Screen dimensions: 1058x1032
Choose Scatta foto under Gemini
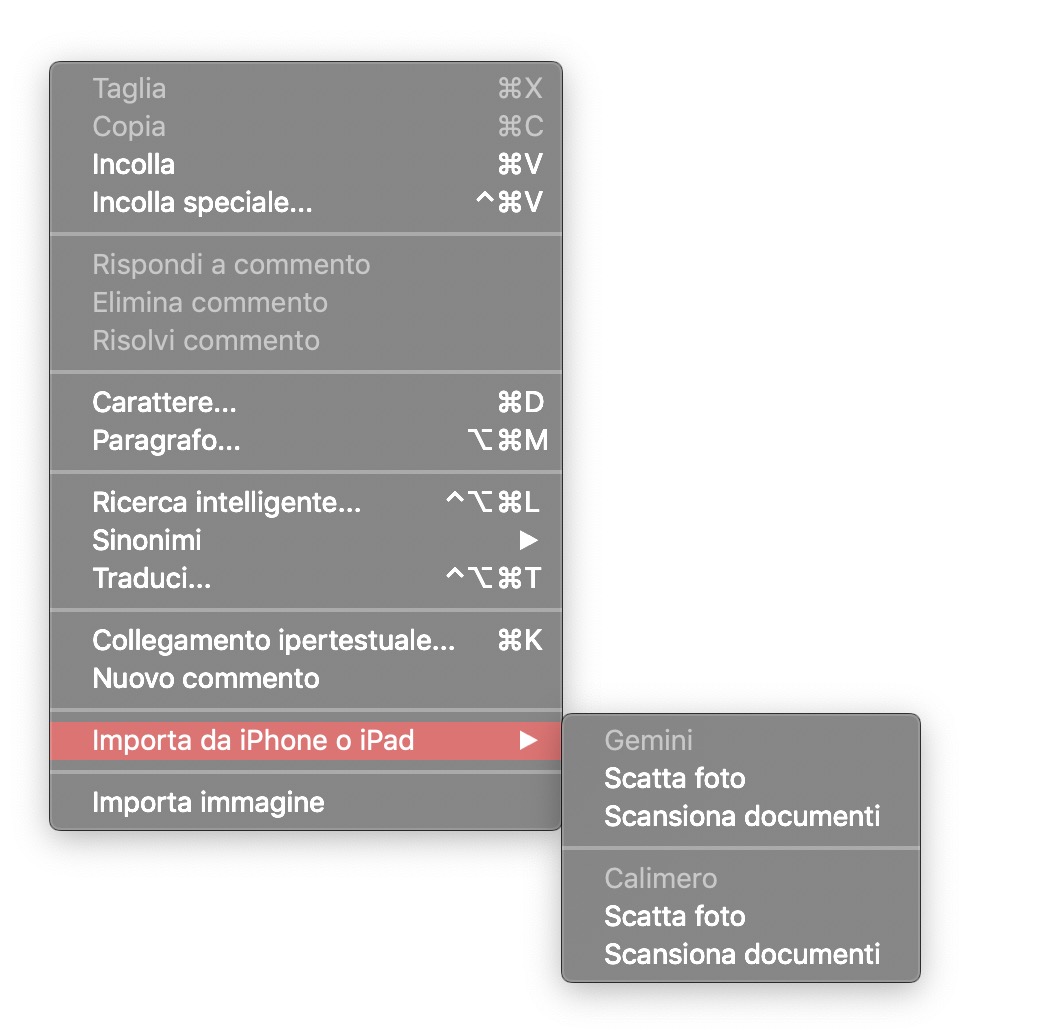(x=675, y=779)
